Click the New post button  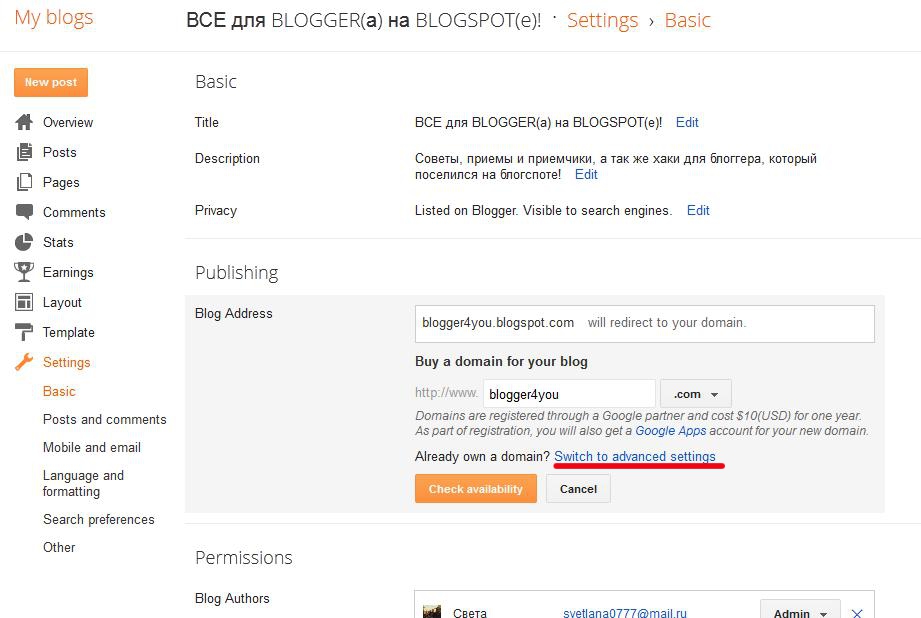51,82
